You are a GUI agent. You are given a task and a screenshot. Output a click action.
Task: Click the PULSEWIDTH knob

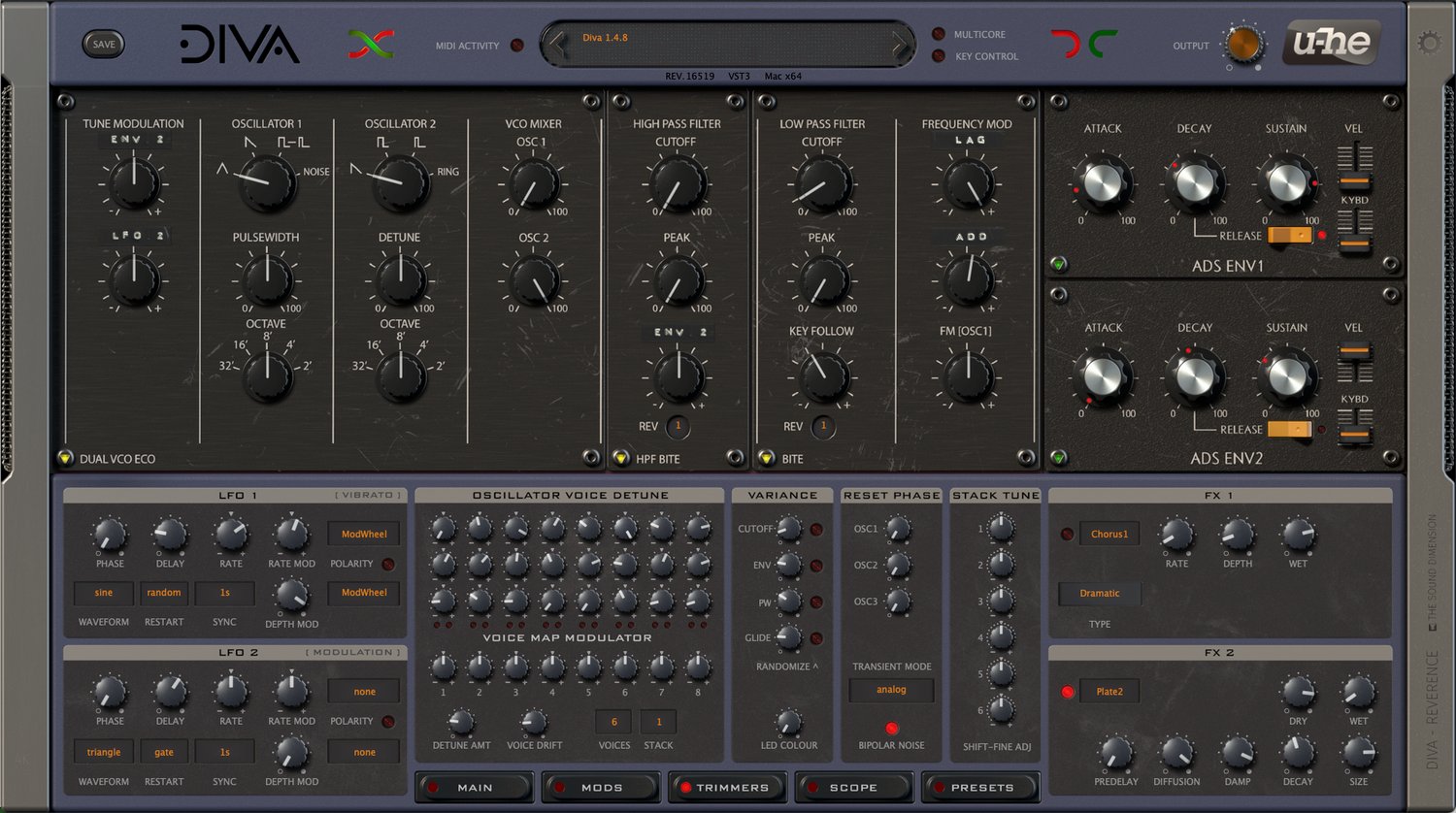tap(267, 280)
